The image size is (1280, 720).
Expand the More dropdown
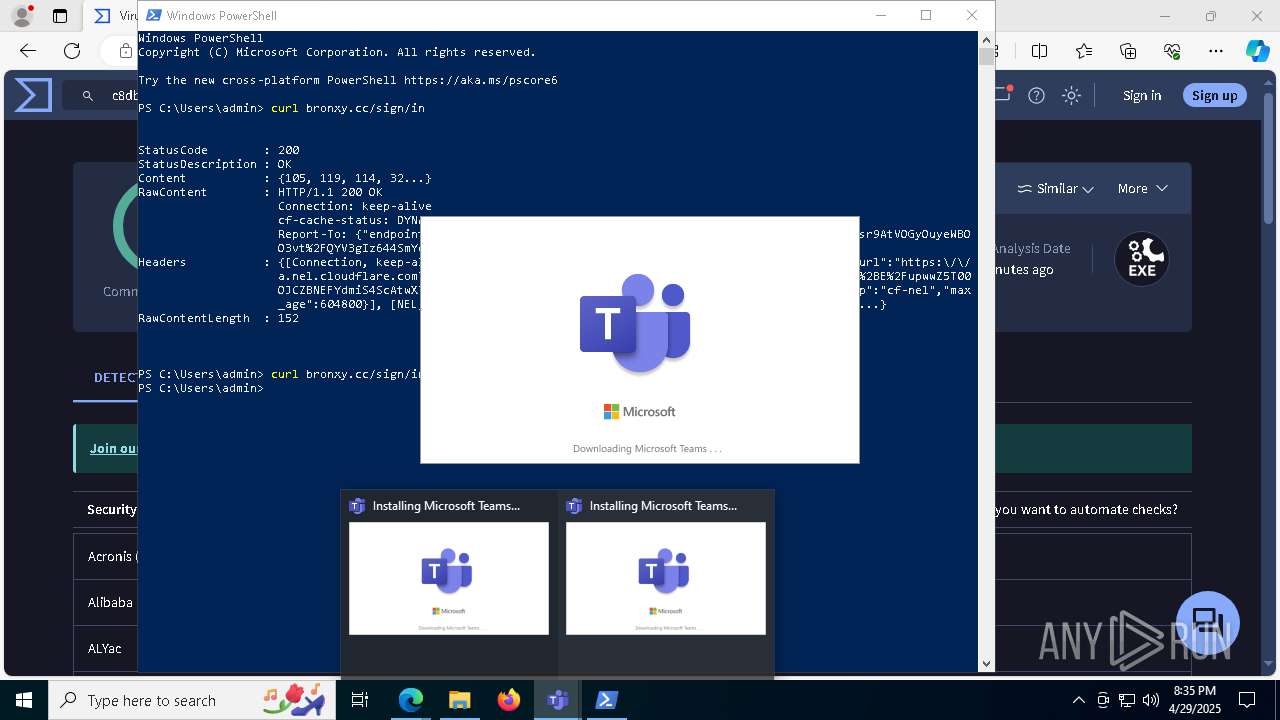[x=1143, y=188]
